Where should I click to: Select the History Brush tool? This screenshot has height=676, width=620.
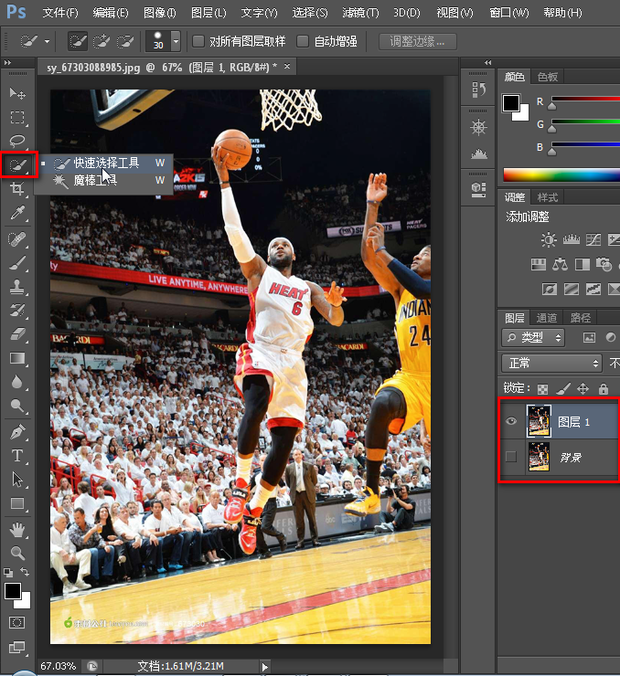point(17,310)
